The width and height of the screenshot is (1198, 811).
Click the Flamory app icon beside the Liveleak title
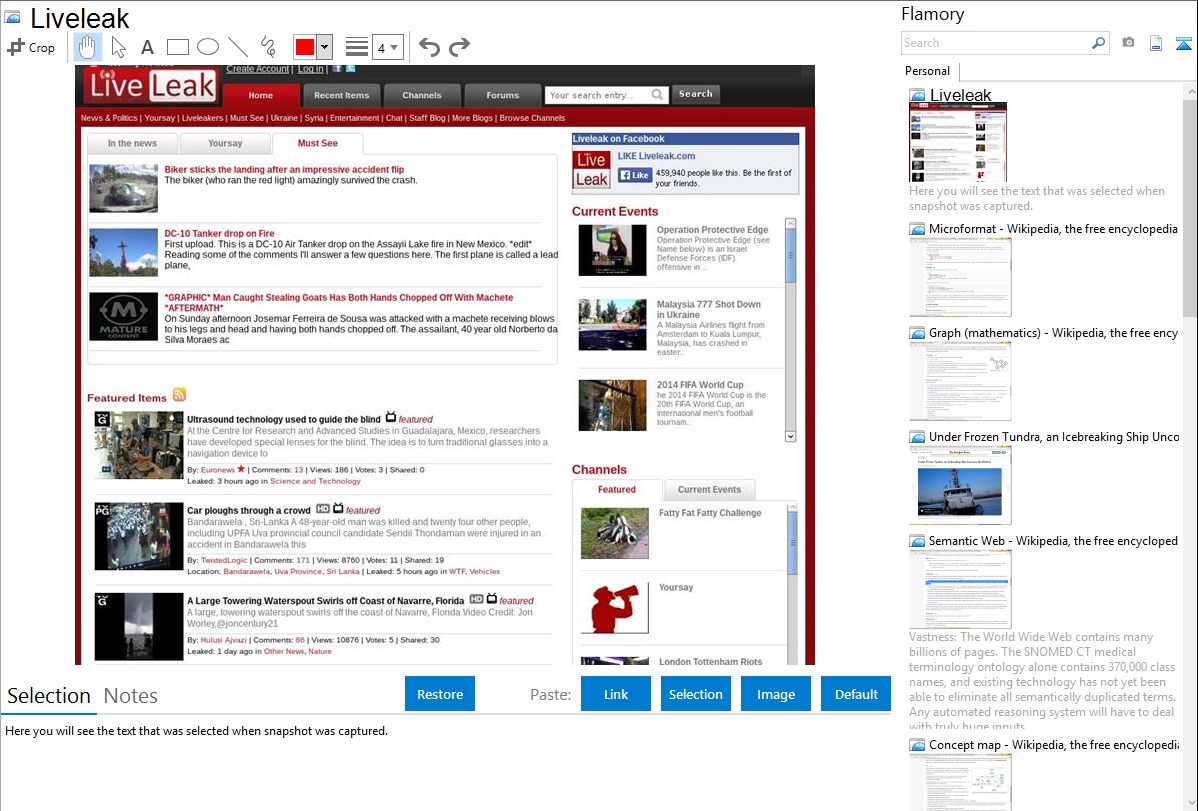(x=12, y=17)
